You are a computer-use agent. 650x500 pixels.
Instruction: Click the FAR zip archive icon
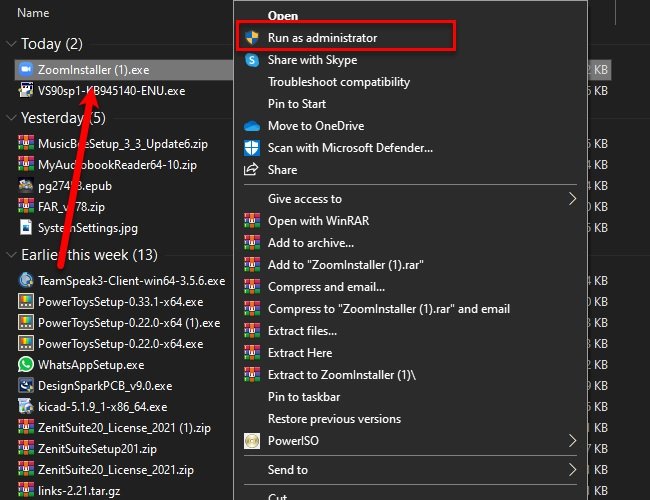(x=26, y=206)
